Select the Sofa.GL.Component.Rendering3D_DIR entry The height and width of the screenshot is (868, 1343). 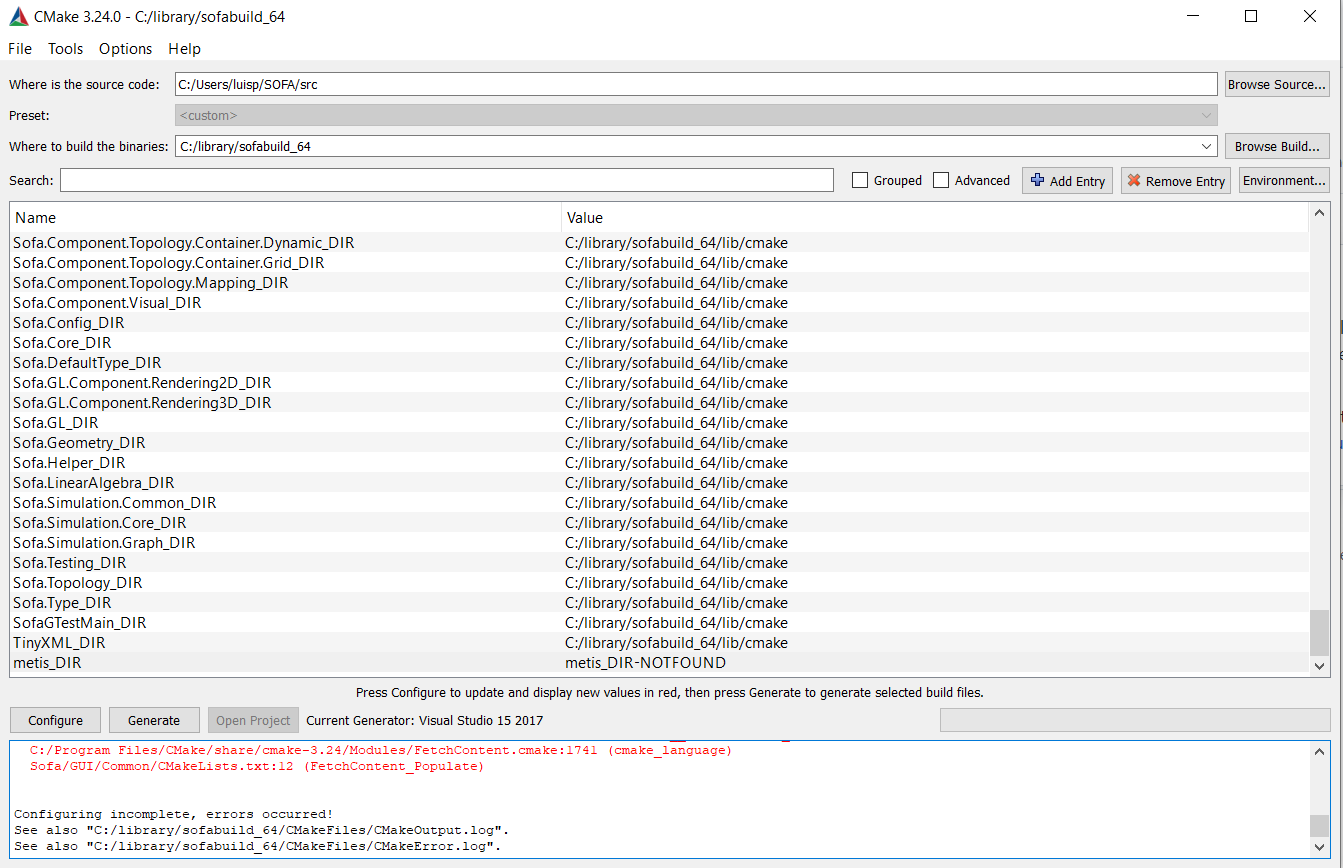click(142, 403)
